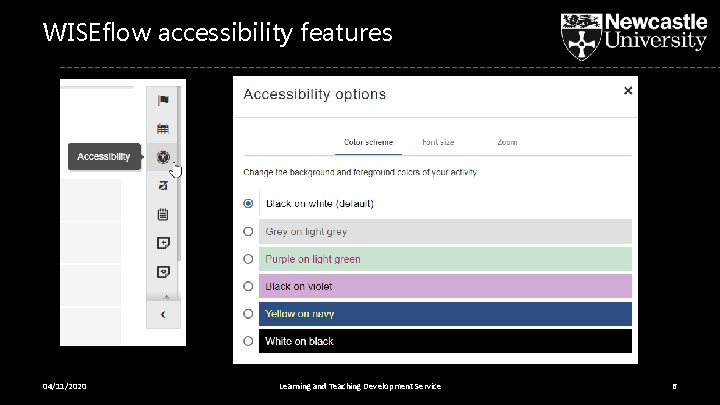The image size is (720, 405).
Task: Open the notepad icon in the sidebar
Action: coord(163,214)
